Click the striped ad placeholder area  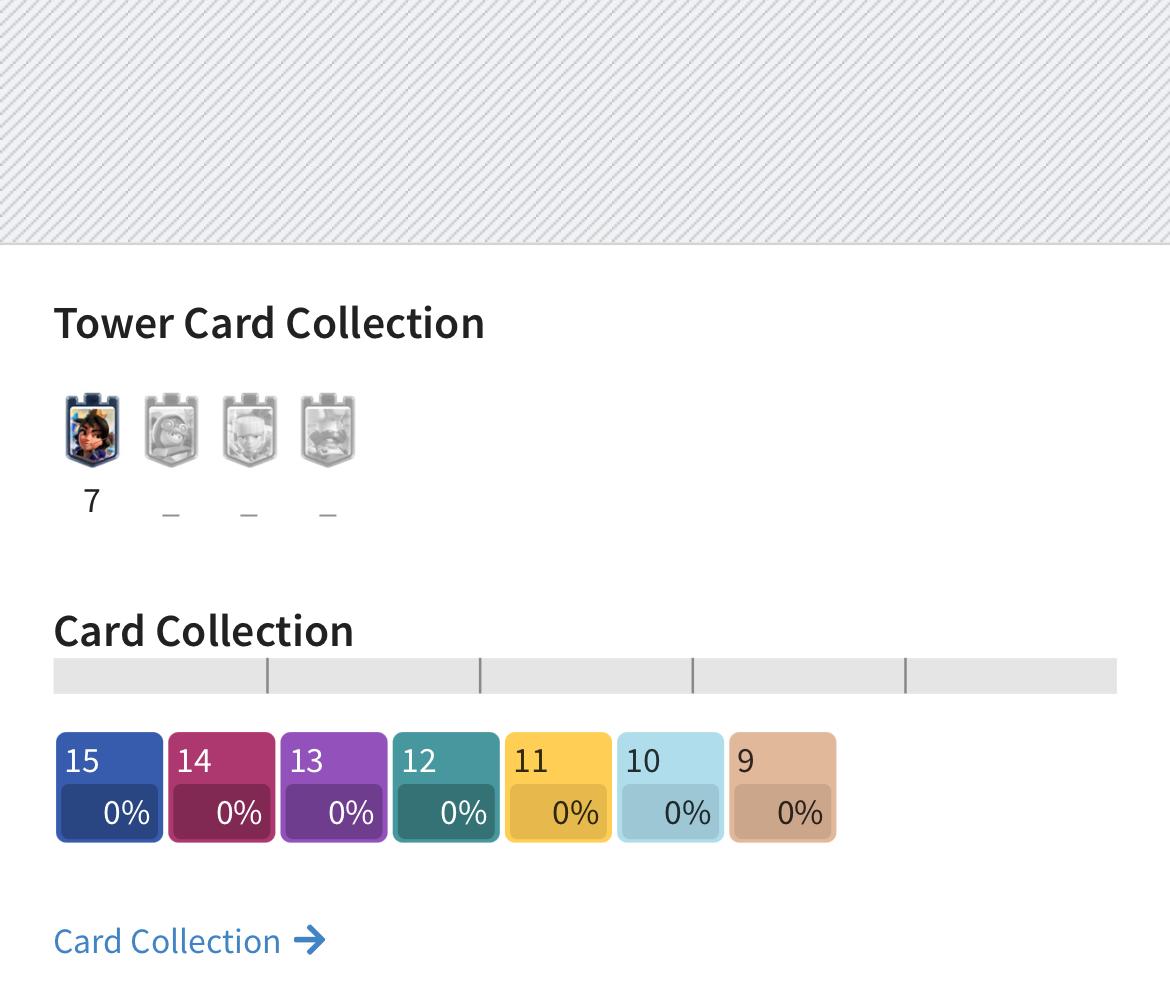click(x=585, y=120)
